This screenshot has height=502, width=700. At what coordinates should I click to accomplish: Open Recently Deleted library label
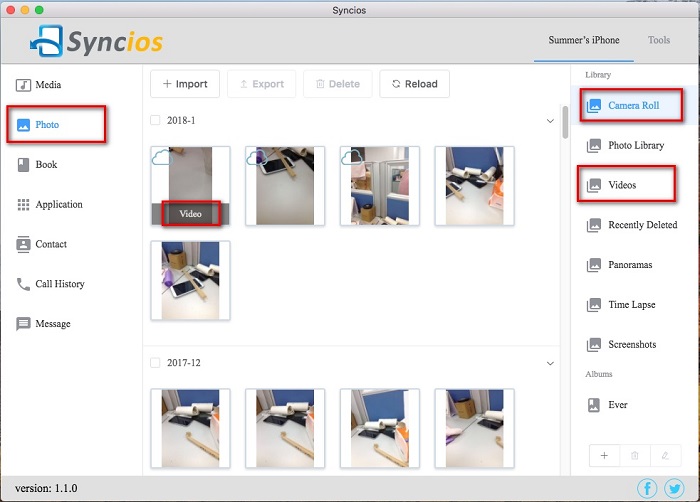point(642,225)
